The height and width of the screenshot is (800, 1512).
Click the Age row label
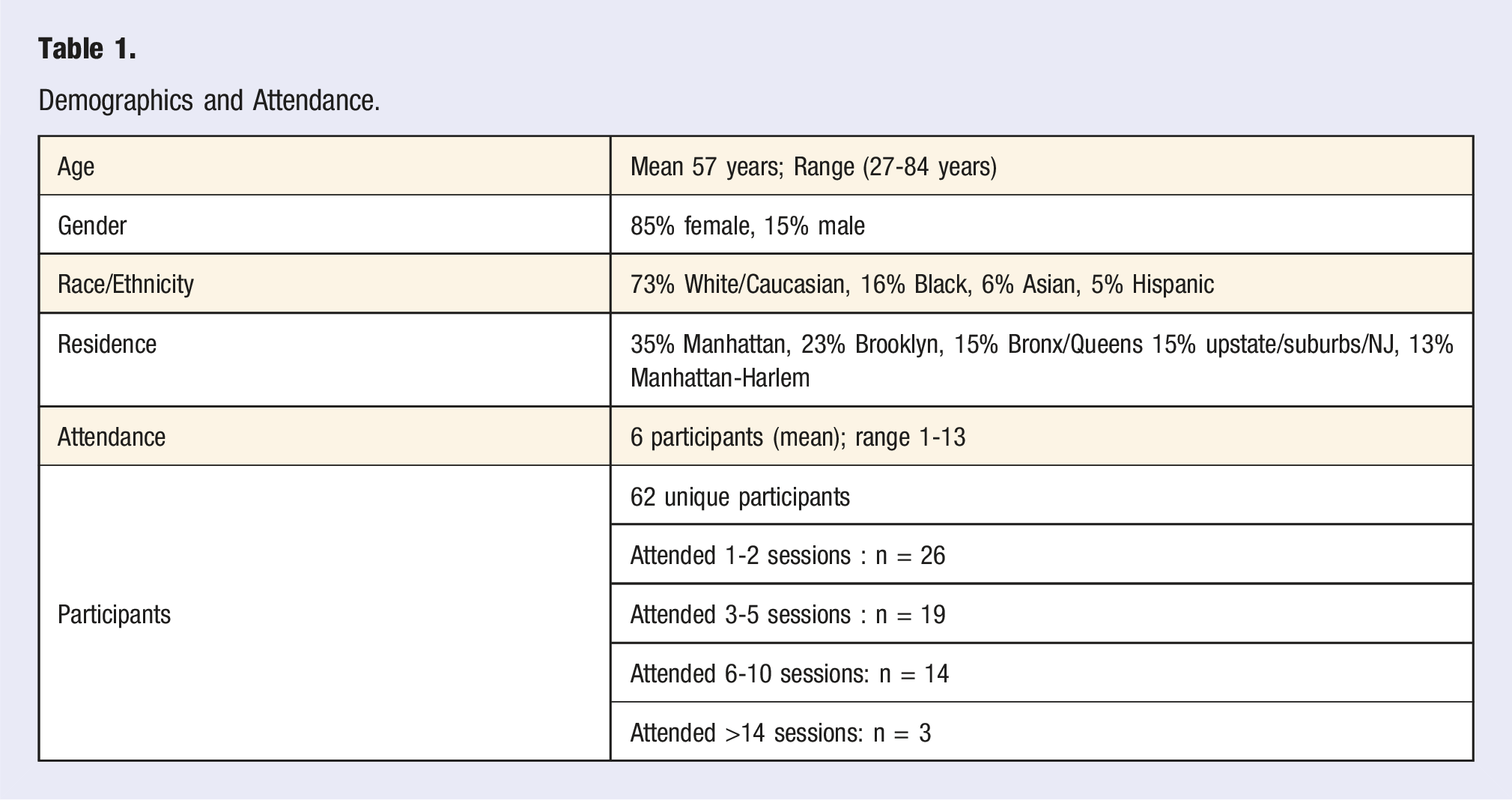click(x=76, y=166)
